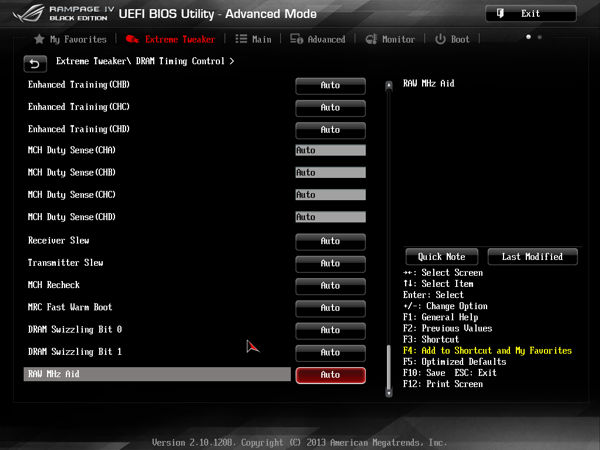Click the Quick Note button
600x450 pixels.
[x=442, y=257]
